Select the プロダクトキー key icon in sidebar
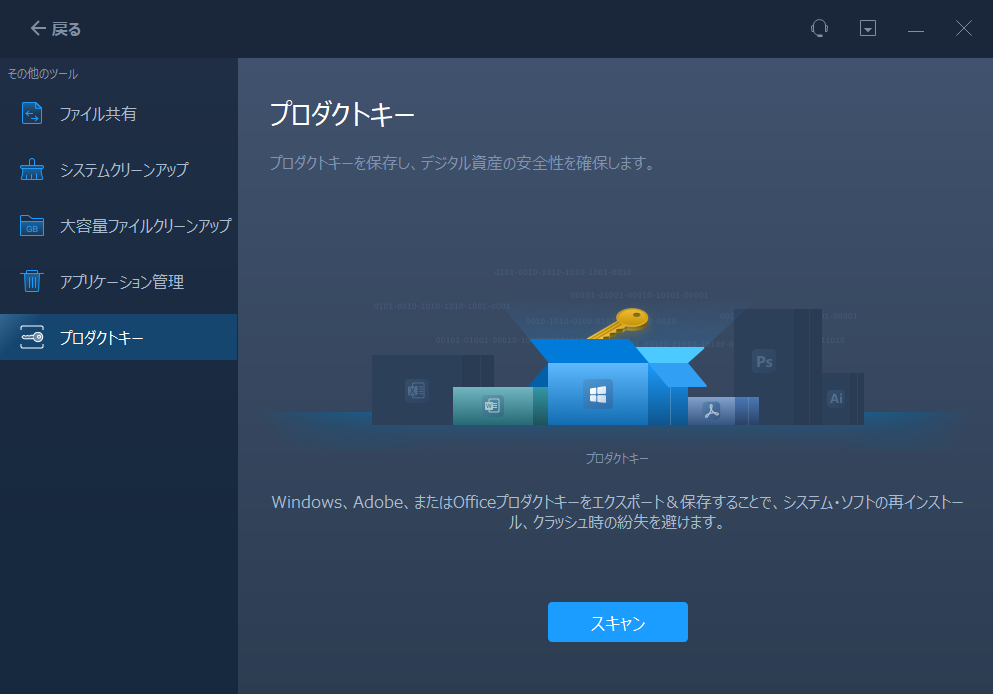The height and width of the screenshot is (694, 993). [x=33, y=337]
